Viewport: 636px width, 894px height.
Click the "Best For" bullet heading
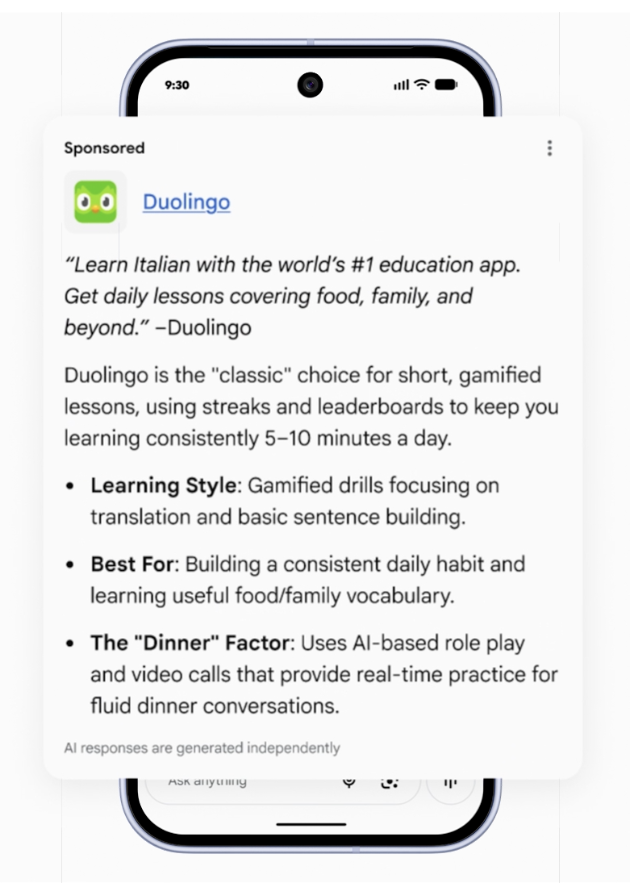[x=132, y=564]
